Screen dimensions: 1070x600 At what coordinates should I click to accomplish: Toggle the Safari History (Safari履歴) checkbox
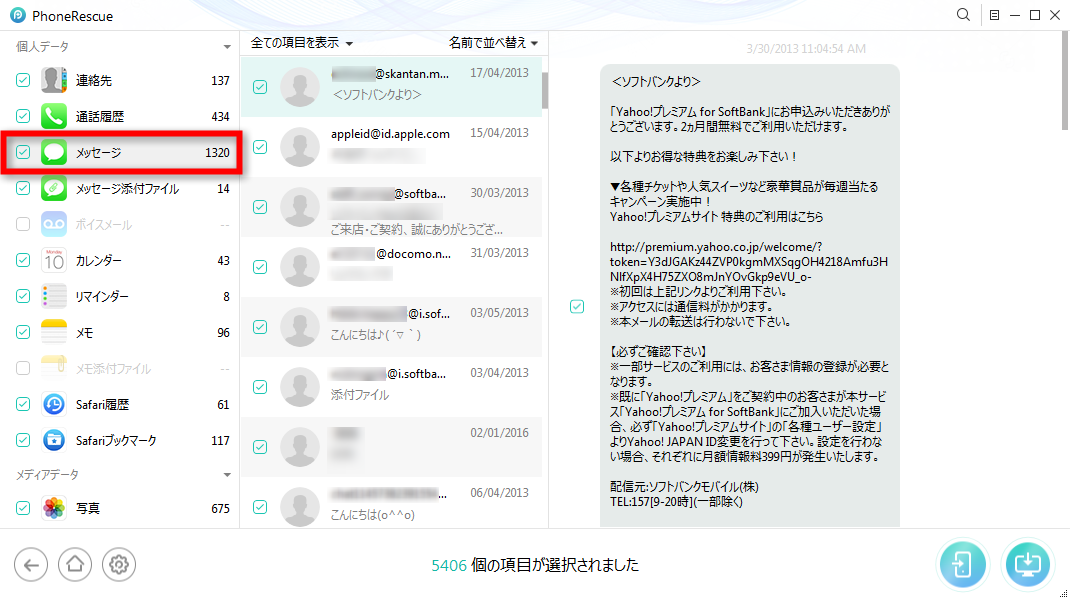point(23,404)
